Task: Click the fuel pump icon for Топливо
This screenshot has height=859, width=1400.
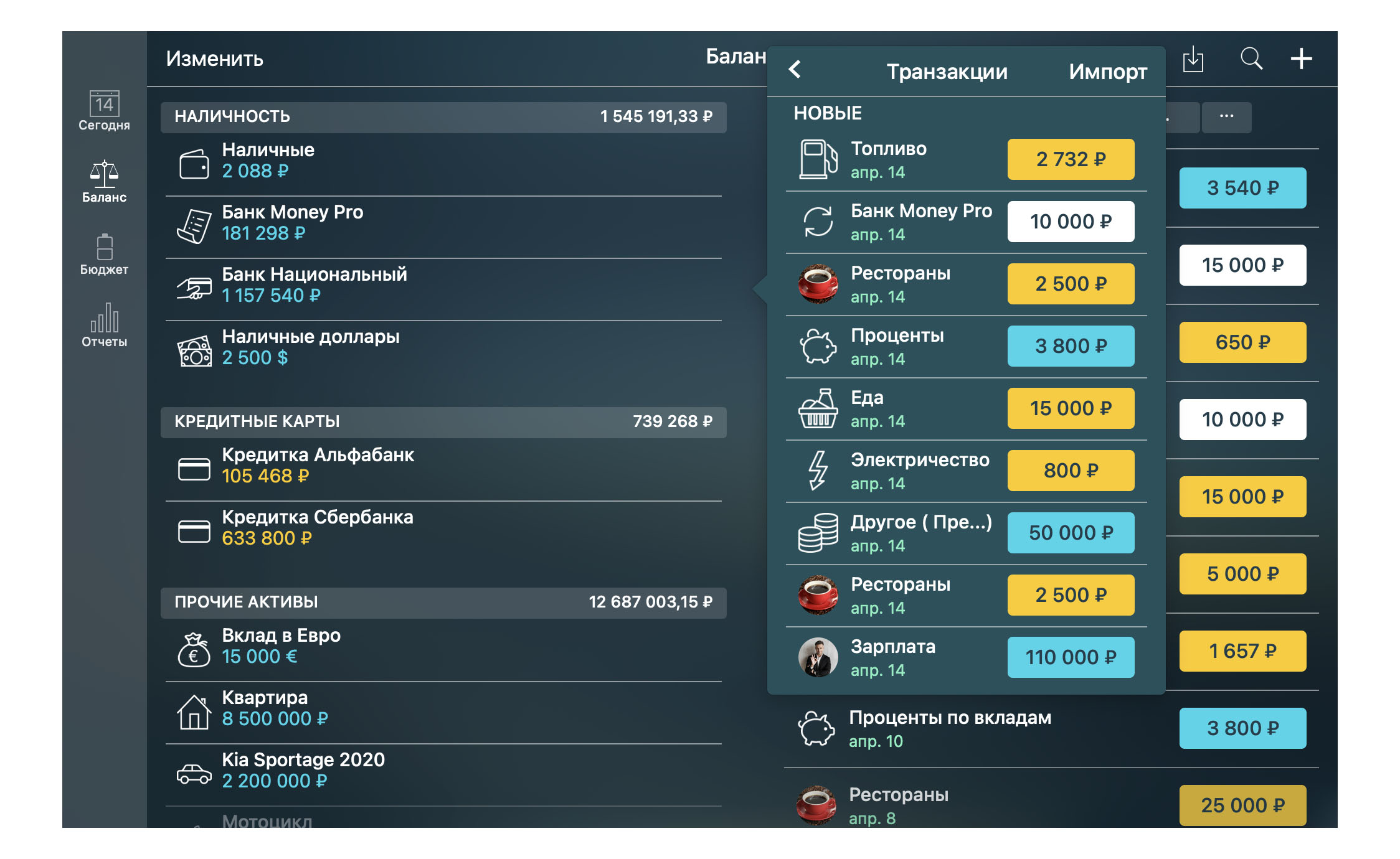Action: coord(818,159)
